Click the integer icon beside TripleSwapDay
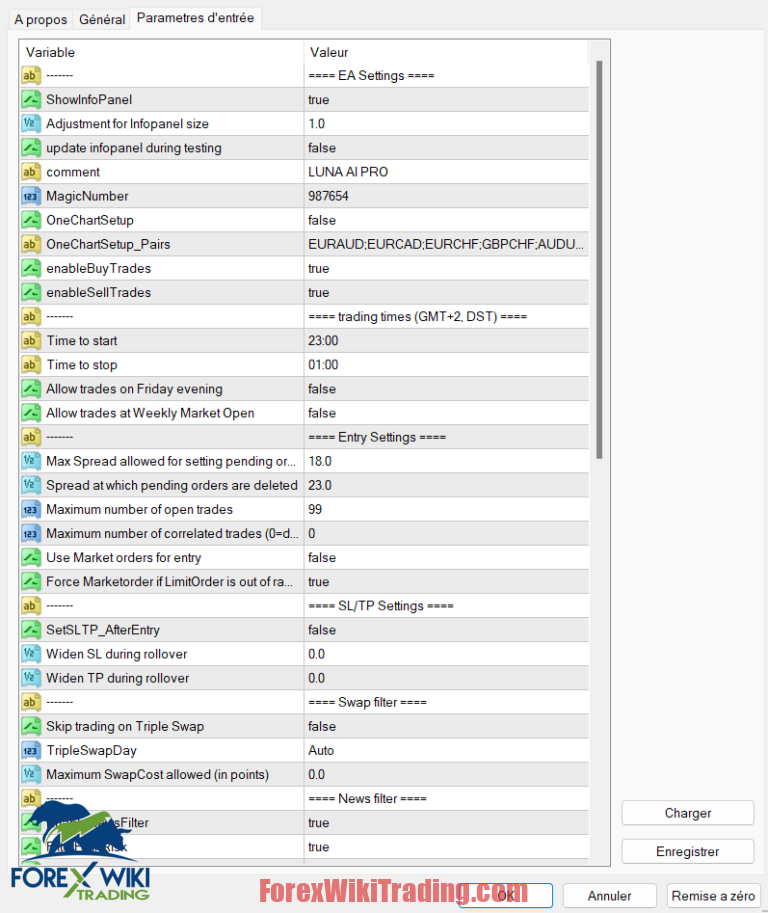Screen dimensions: 768x913 coord(31,751)
